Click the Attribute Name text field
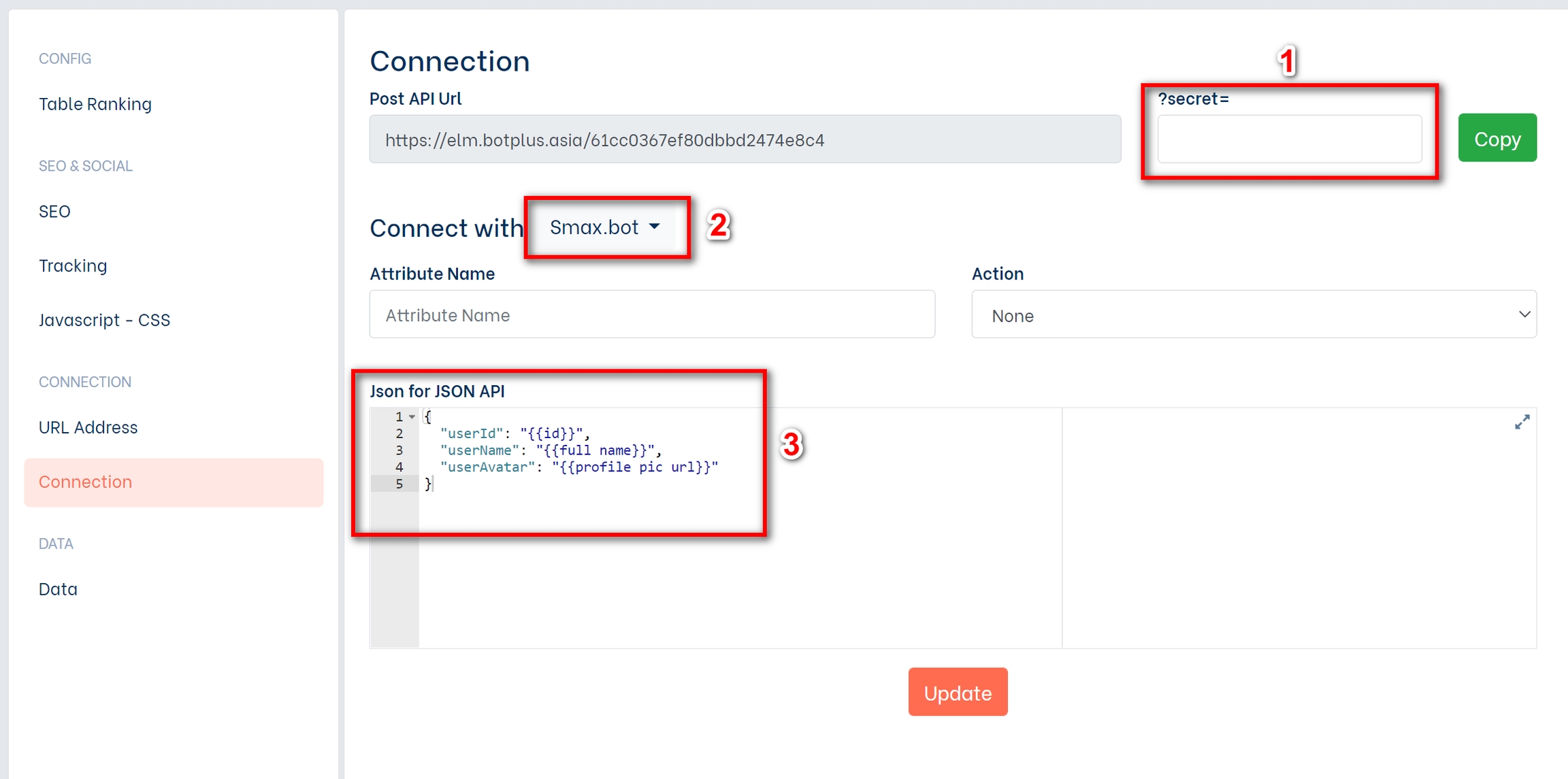This screenshot has height=779, width=1568. (x=651, y=315)
